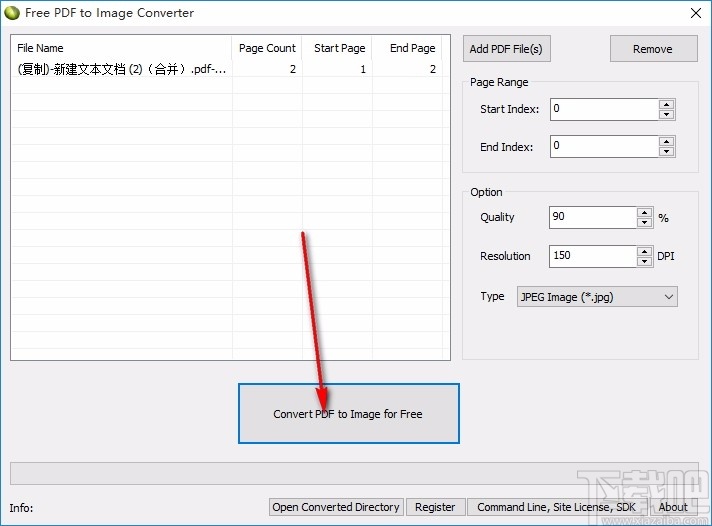Open the Type dropdown showing JPEG Image
The height and width of the screenshot is (526, 712).
coord(597,297)
